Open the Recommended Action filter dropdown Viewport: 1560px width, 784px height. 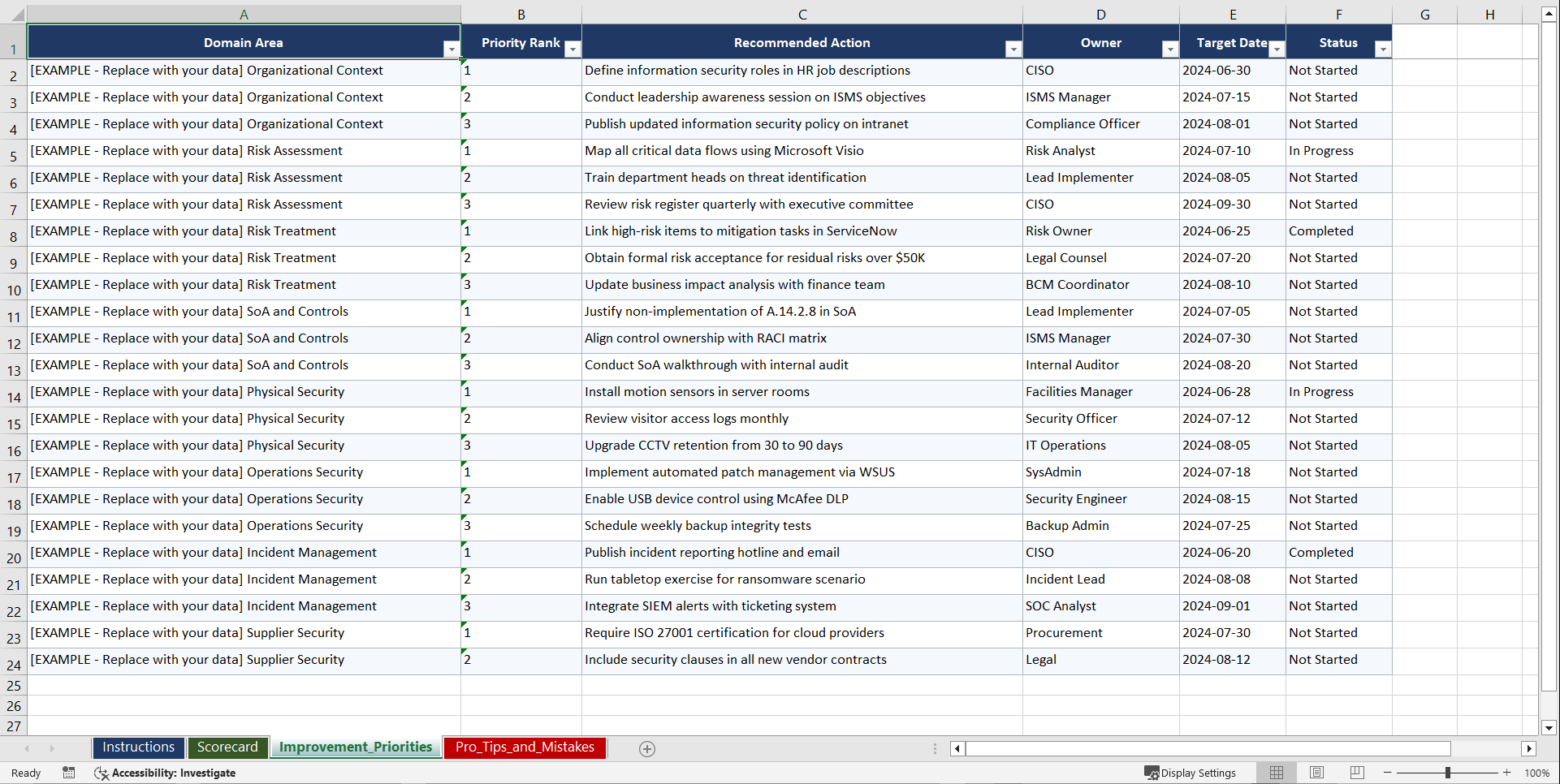pos(1013,49)
